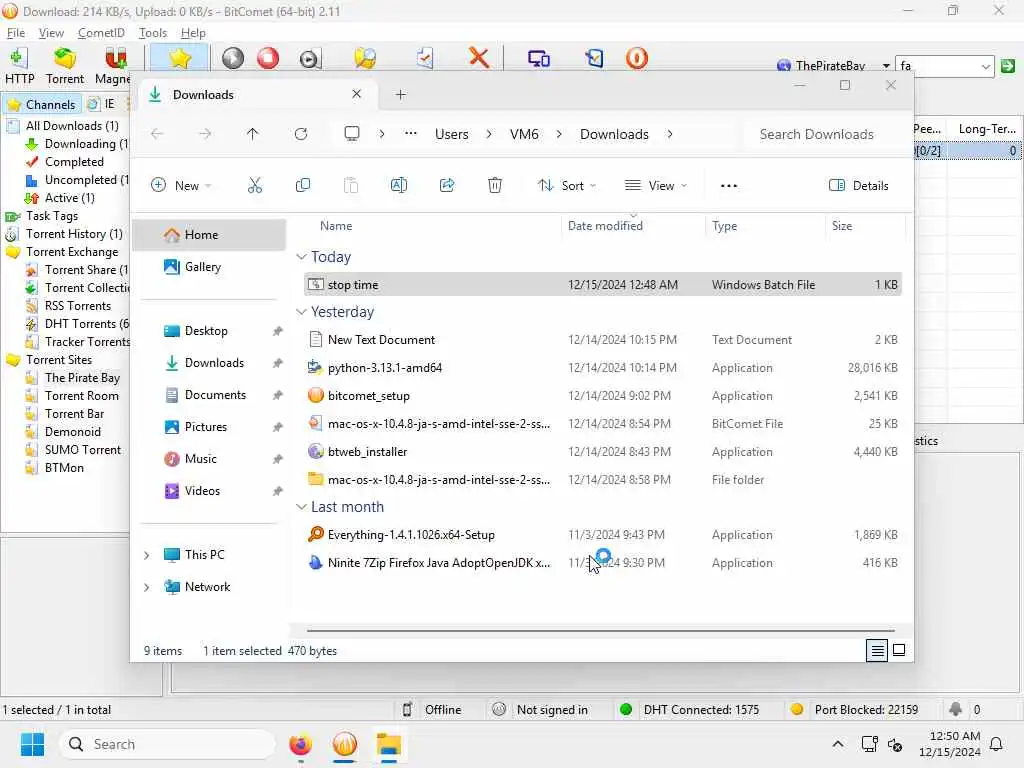Open the New dropdown in Explorer
The image size is (1024, 768).
181,185
